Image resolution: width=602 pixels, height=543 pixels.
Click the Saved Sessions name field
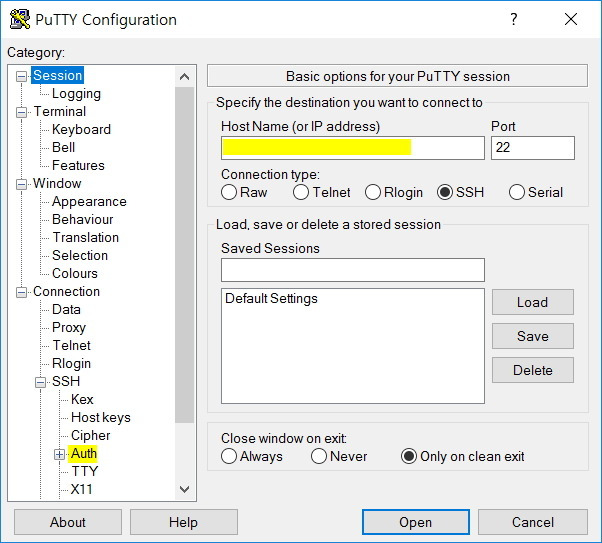(353, 270)
